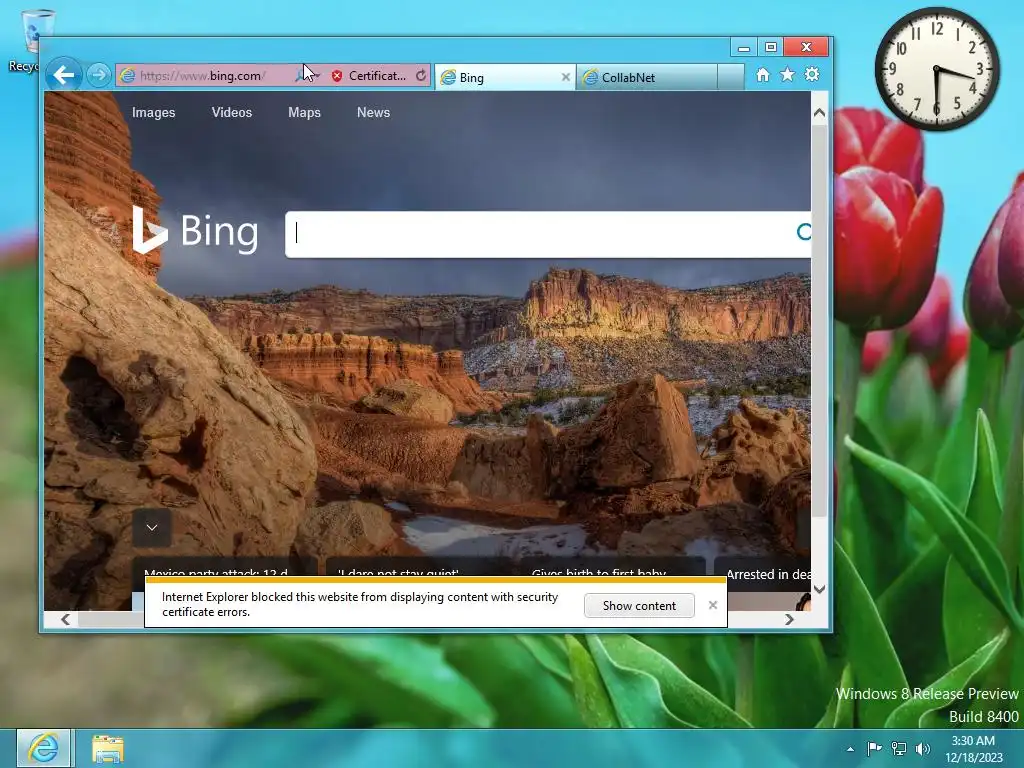Screen dimensions: 1024x768
Task: Open File Explorer from the taskbar
Action: click(x=108, y=749)
